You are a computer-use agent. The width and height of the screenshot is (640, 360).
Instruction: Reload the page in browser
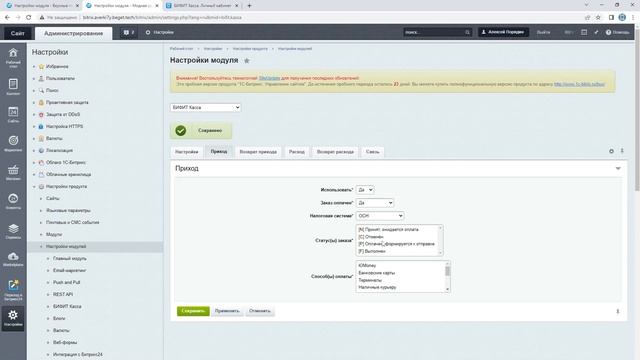point(29,18)
